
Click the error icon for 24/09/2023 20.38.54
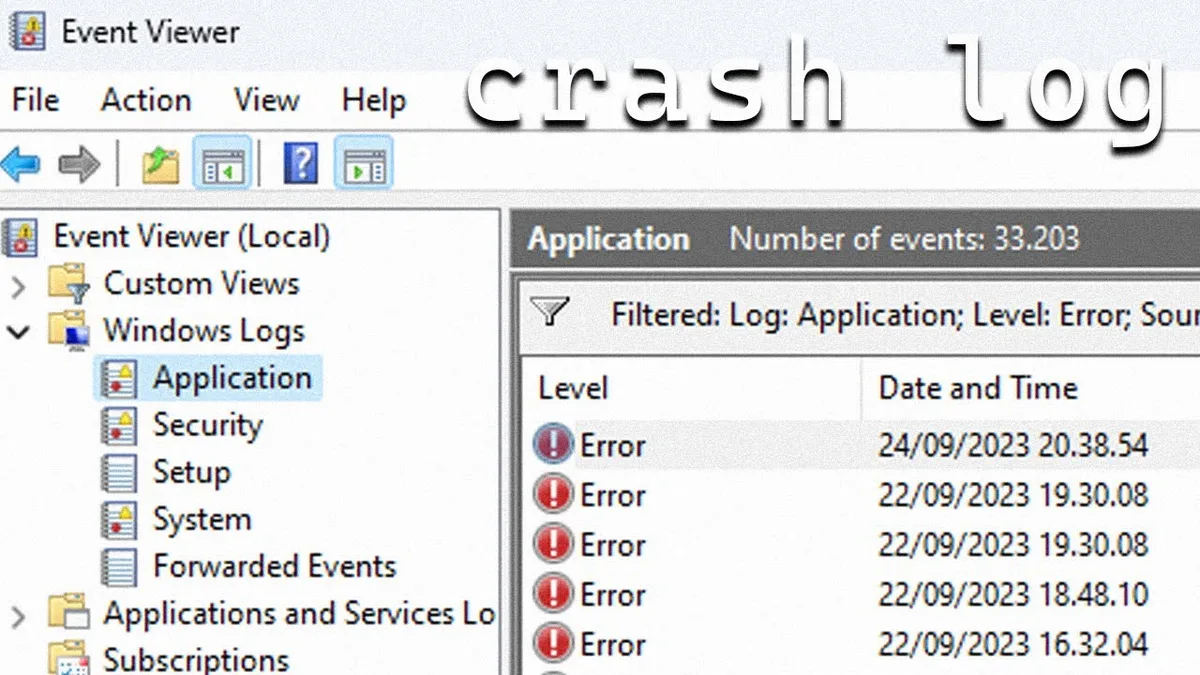click(554, 444)
